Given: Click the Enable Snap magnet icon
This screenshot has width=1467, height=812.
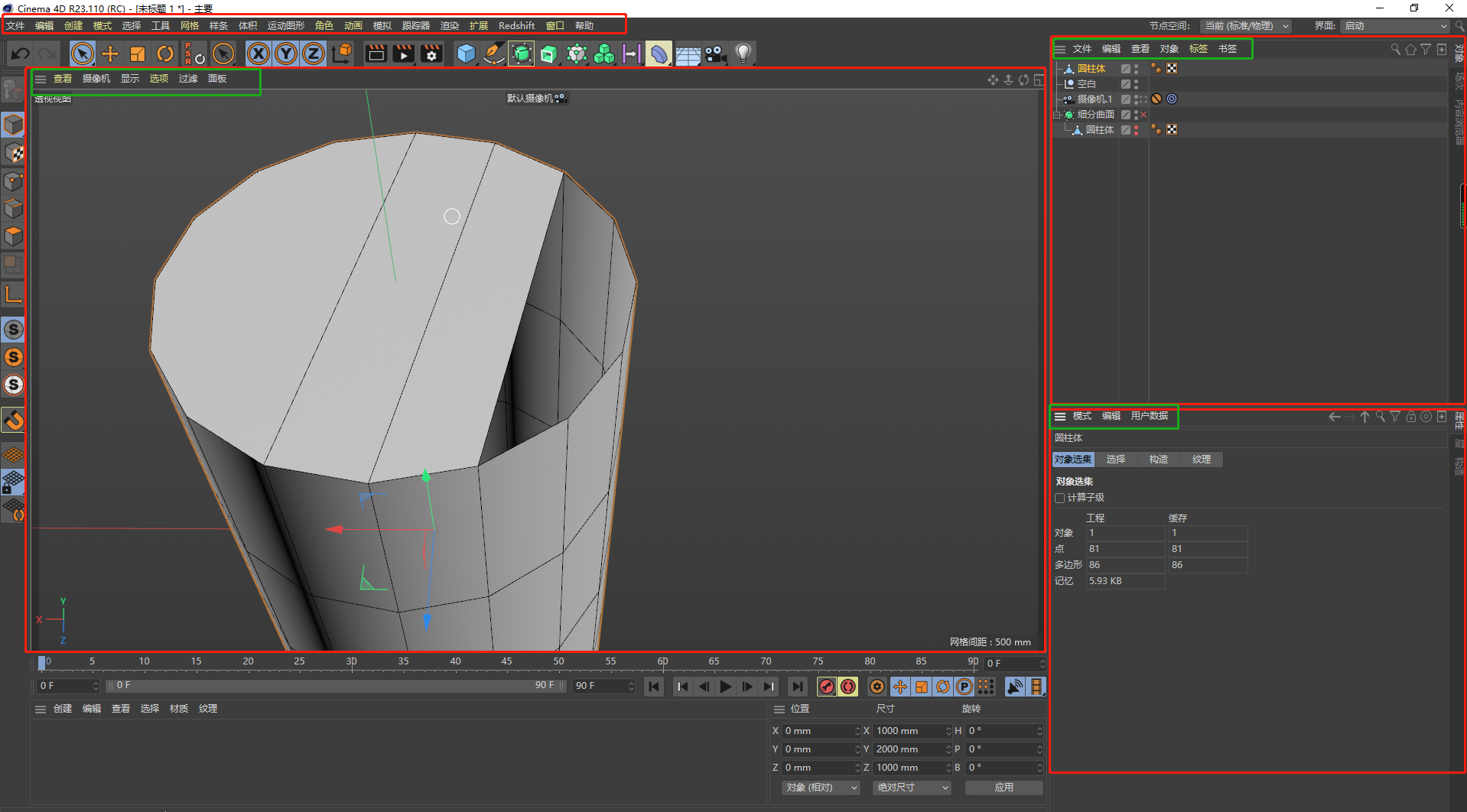Looking at the screenshot, I should tap(13, 420).
